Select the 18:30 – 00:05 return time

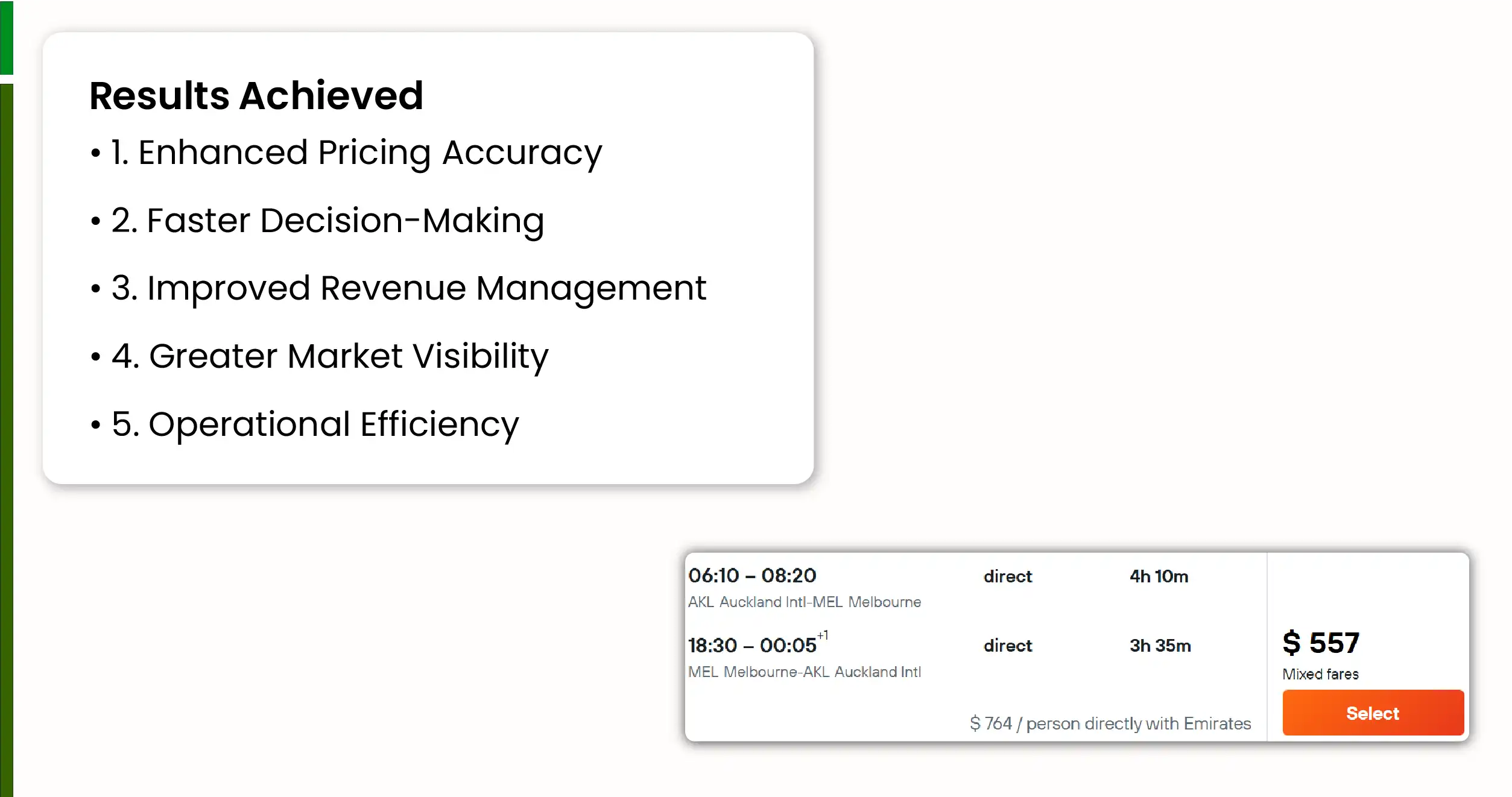[751, 646]
